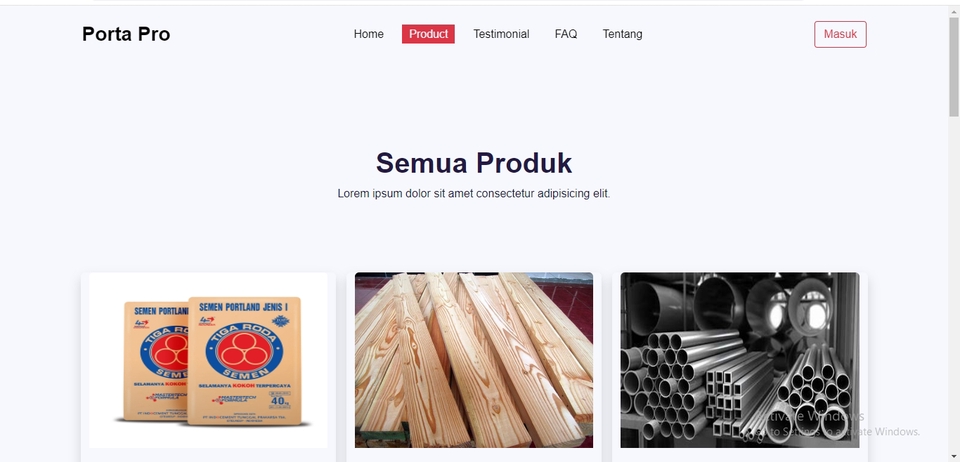This screenshot has width=960, height=462.
Task: Open the wooden planks product image
Action: click(x=474, y=360)
